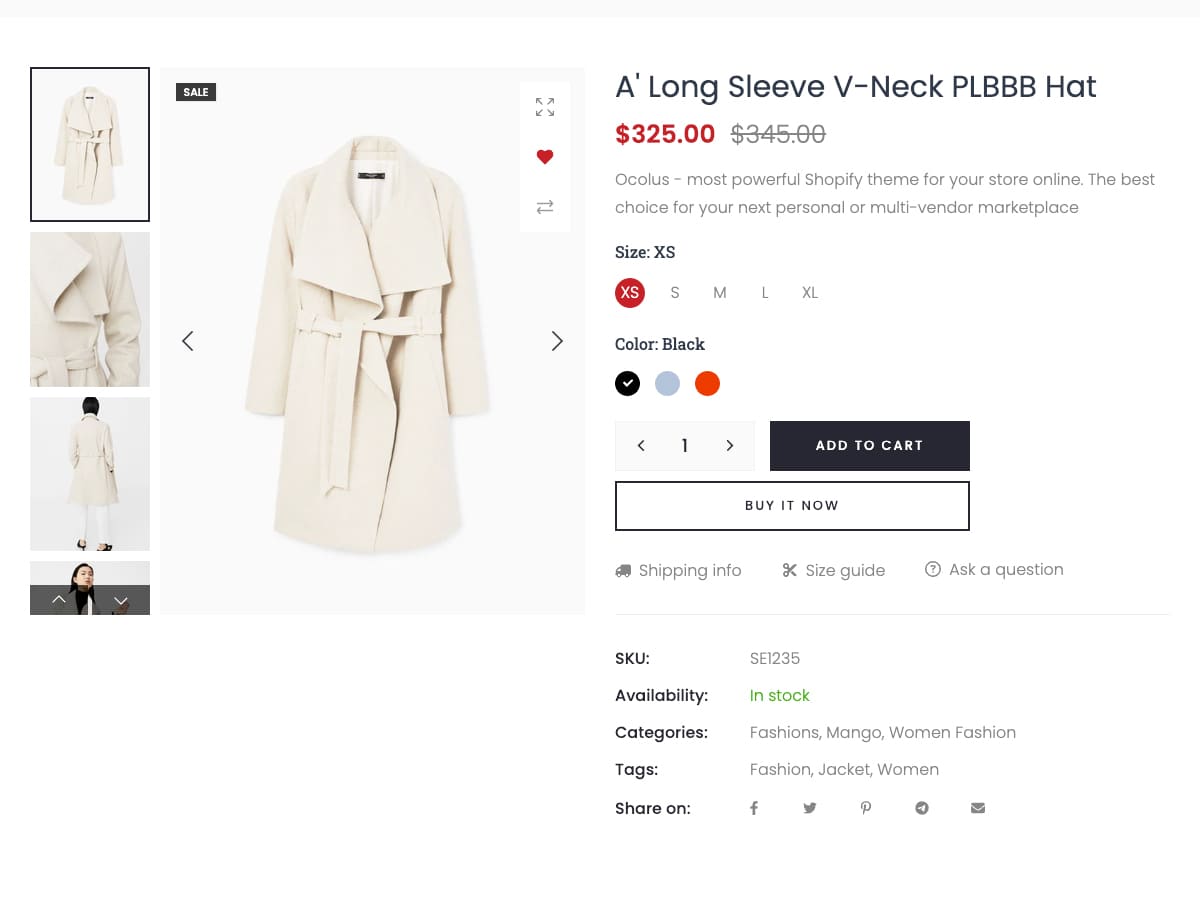Show next product image with right arrow

tap(557, 341)
